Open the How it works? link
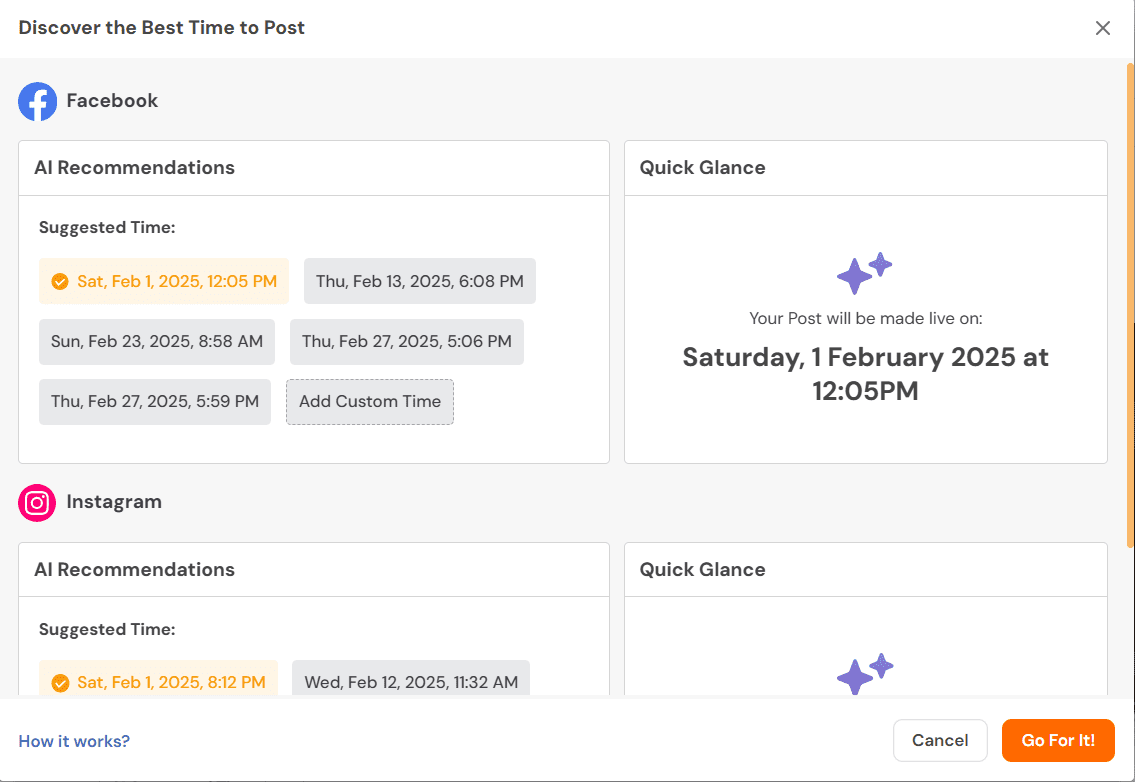Image resolution: width=1135 pixels, height=782 pixels. [x=74, y=741]
